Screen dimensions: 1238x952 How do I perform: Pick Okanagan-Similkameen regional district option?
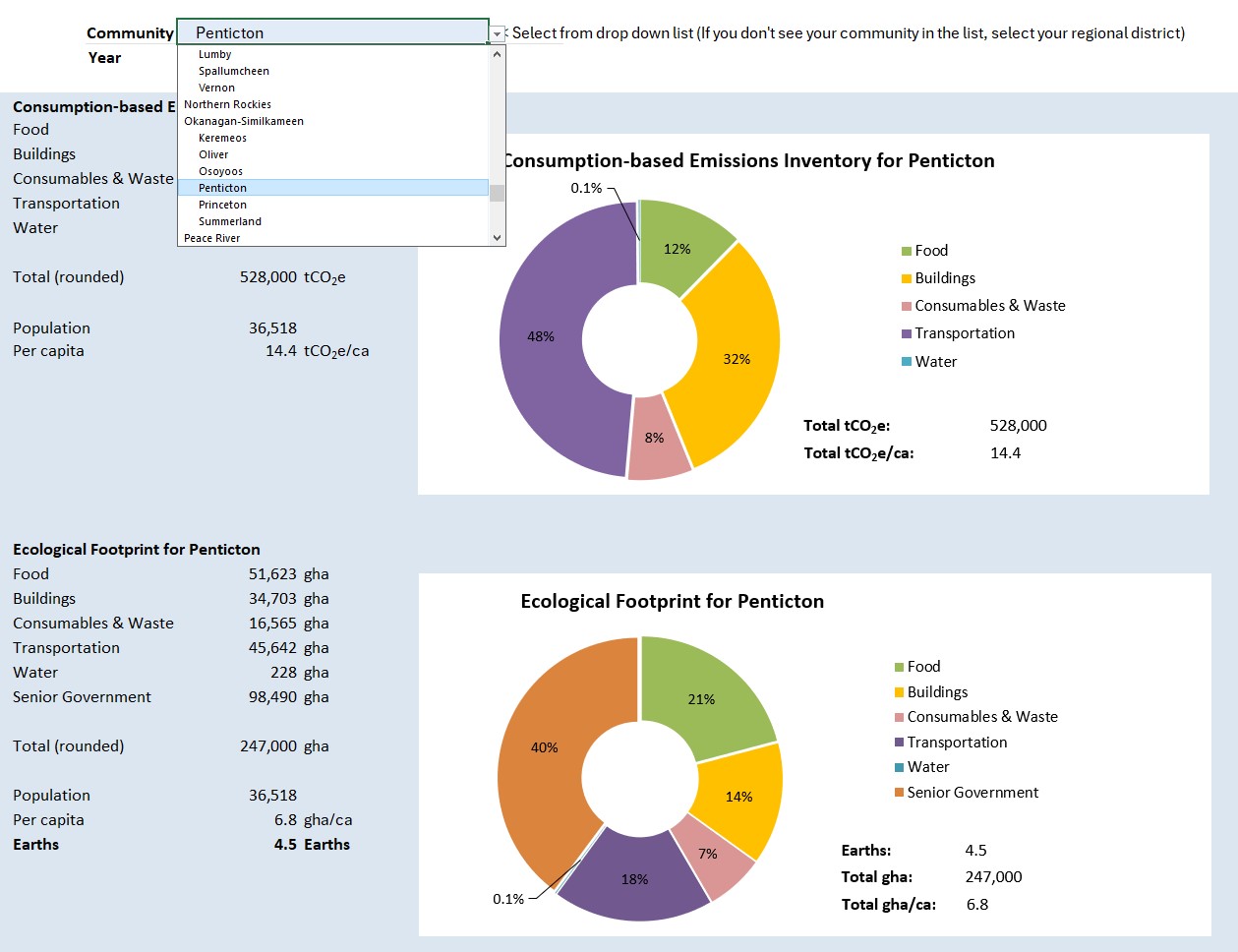[x=244, y=121]
